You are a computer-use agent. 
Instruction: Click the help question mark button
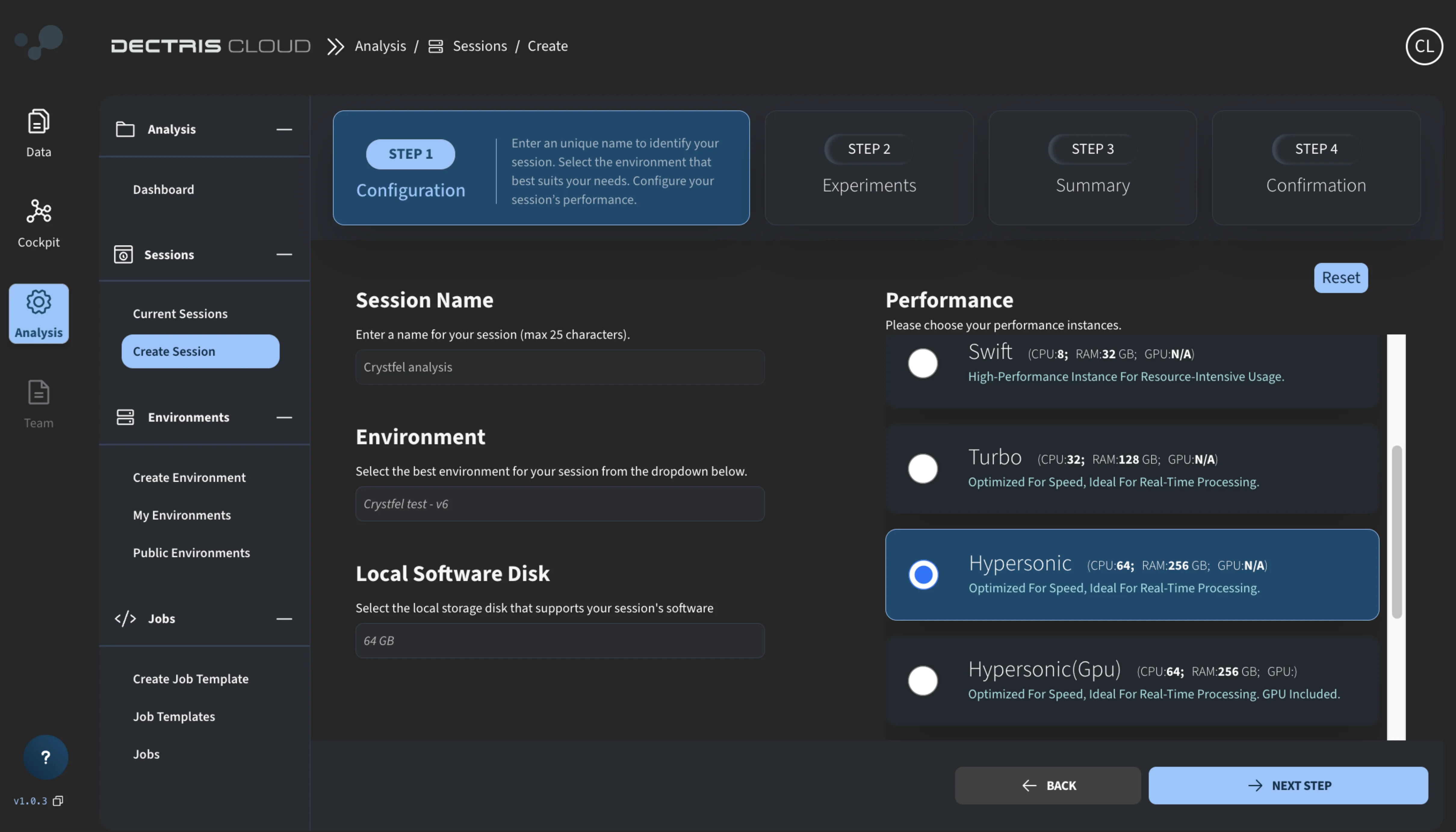pyautogui.click(x=46, y=757)
